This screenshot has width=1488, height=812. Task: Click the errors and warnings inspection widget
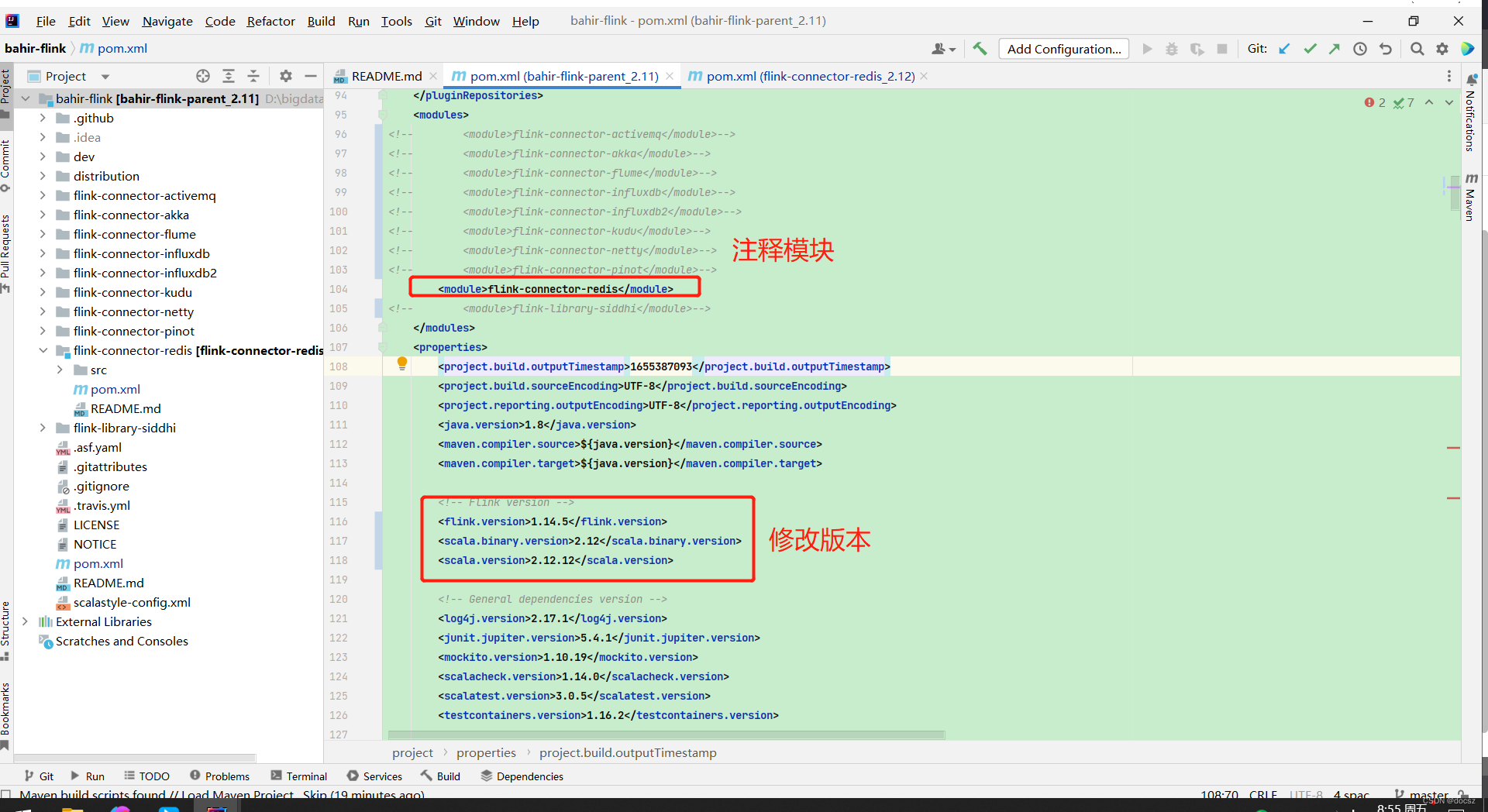[1389, 102]
